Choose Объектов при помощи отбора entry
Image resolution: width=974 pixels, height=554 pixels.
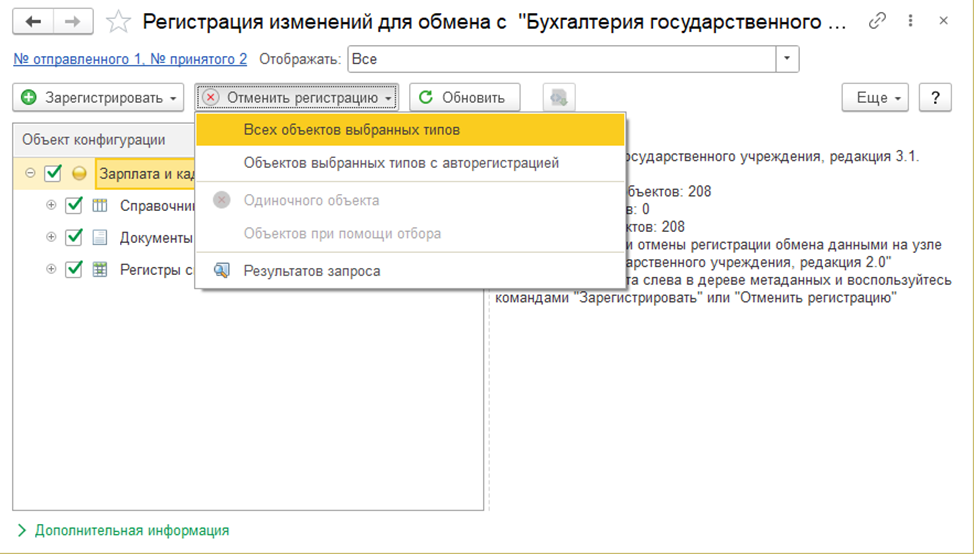click(x=410, y=234)
